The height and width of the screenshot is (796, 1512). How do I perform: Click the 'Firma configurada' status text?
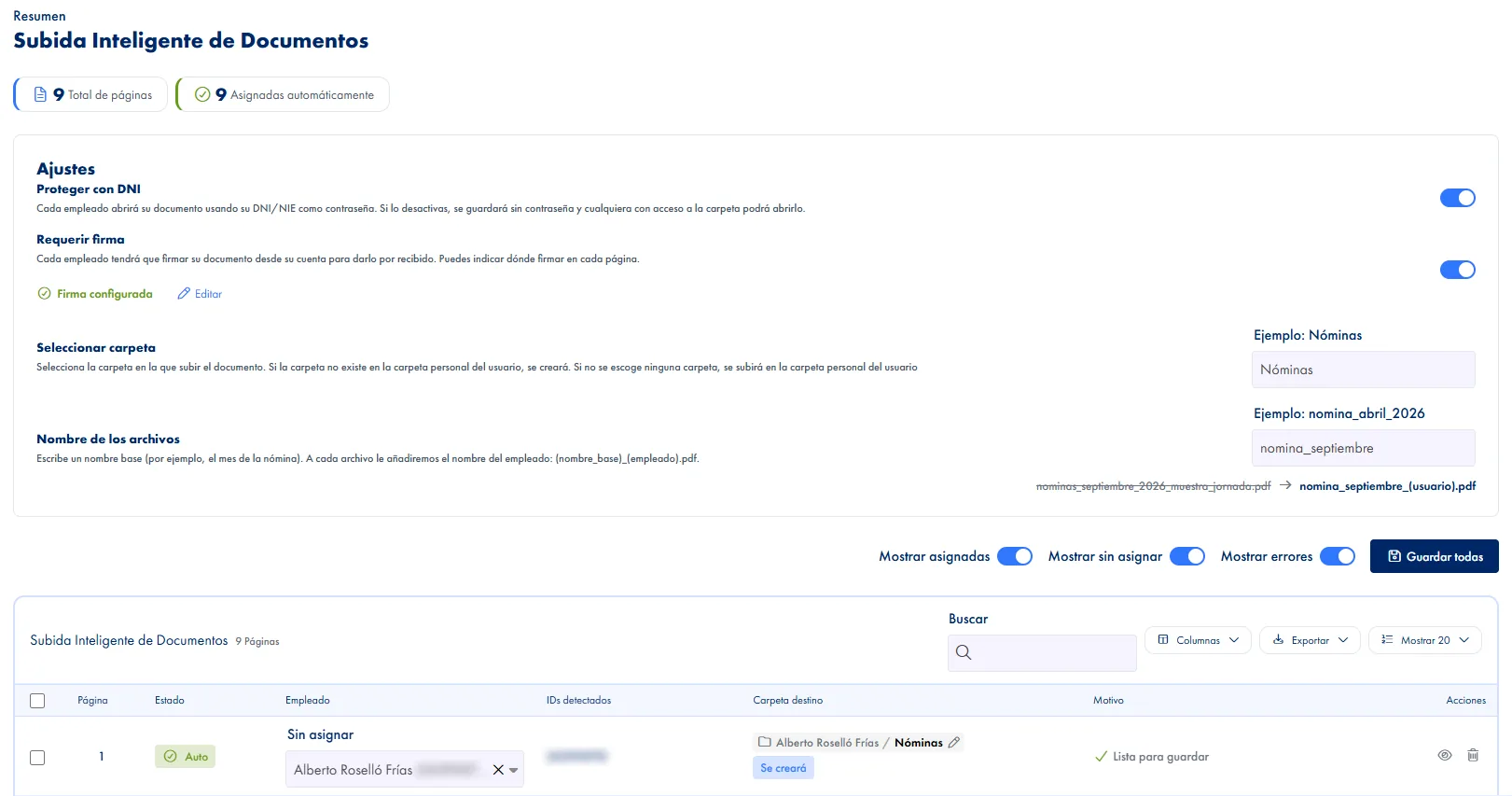[104, 294]
